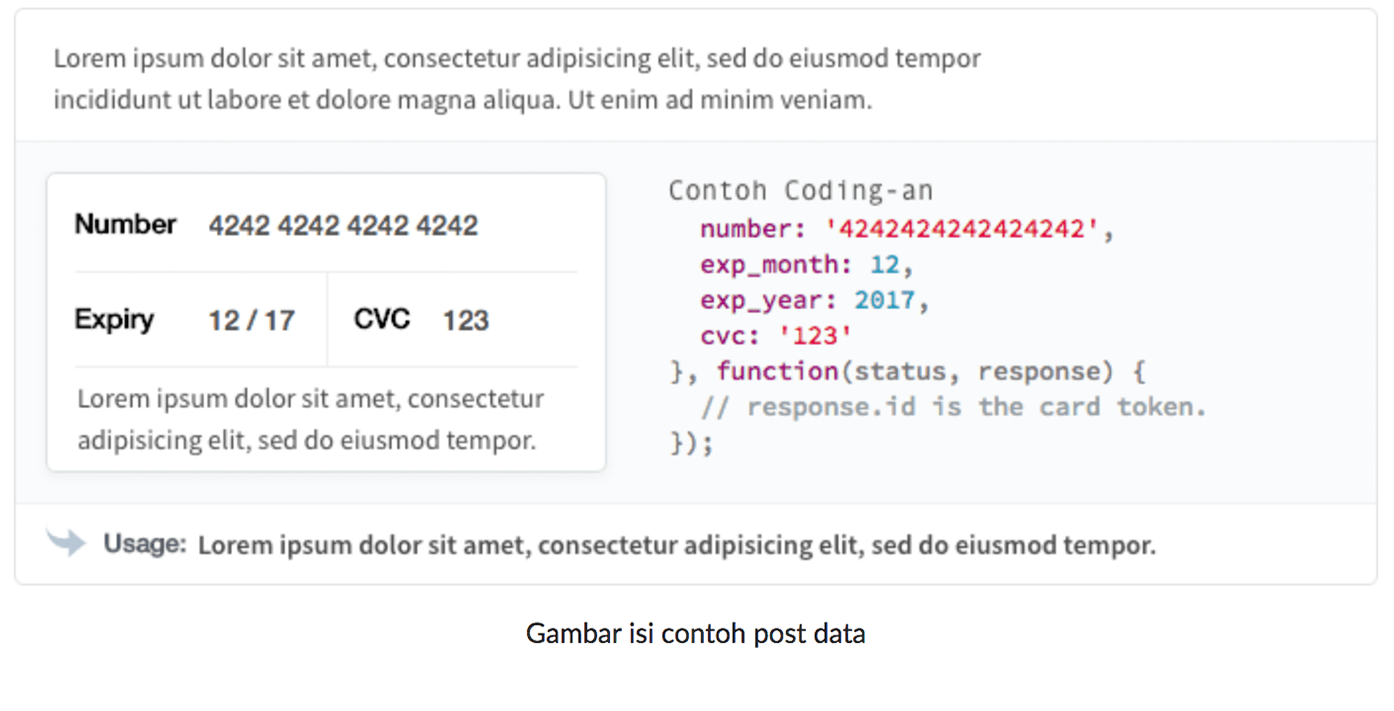Click the top Lorem ipsum intro paragraph
This screenshot has width=1394, height=711.
tap(517, 79)
